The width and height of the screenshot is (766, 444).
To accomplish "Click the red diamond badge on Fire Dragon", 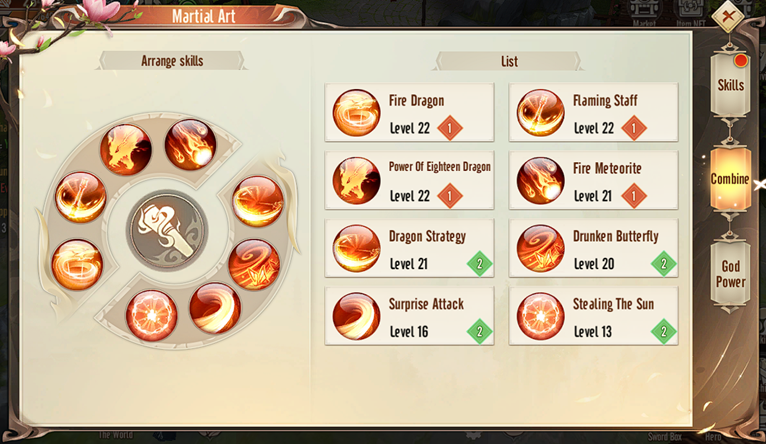I will click(x=449, y=128).
